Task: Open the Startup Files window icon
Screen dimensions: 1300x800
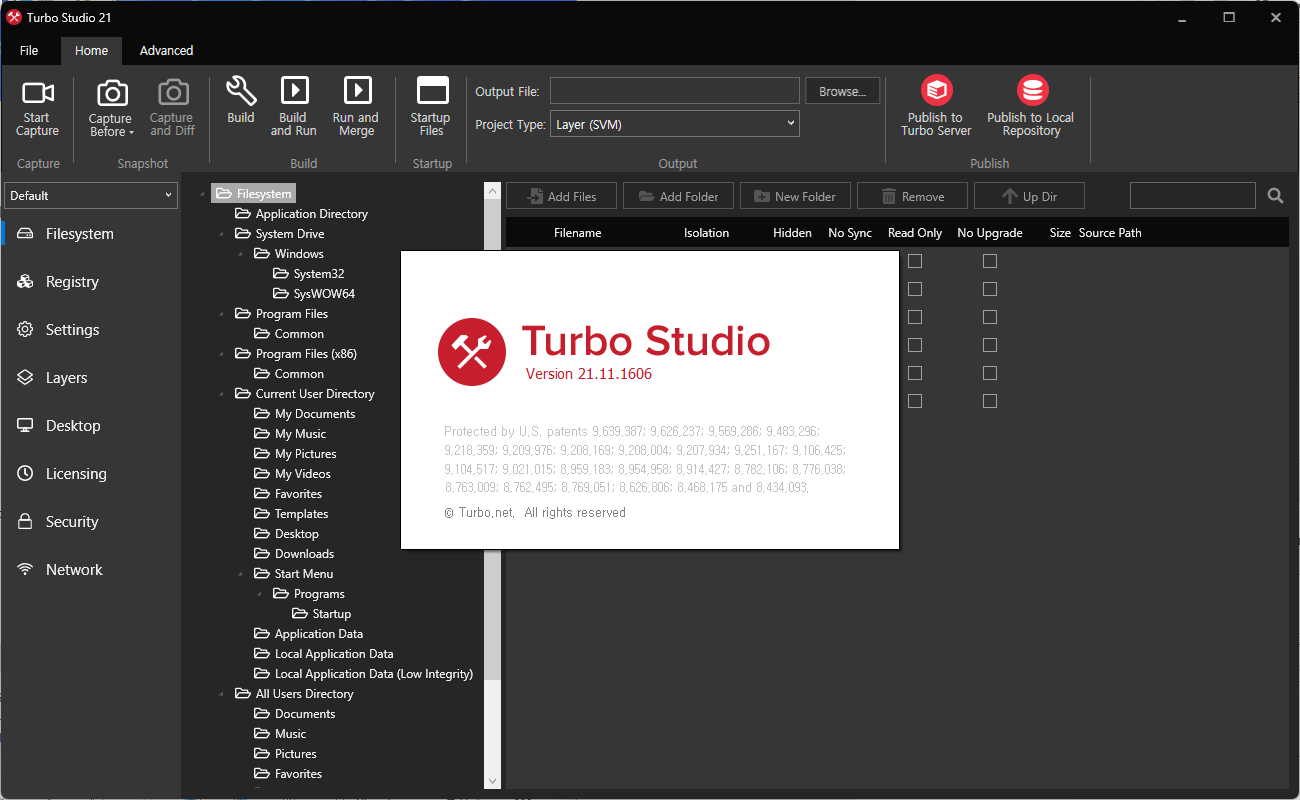Action: click(432, 91)
